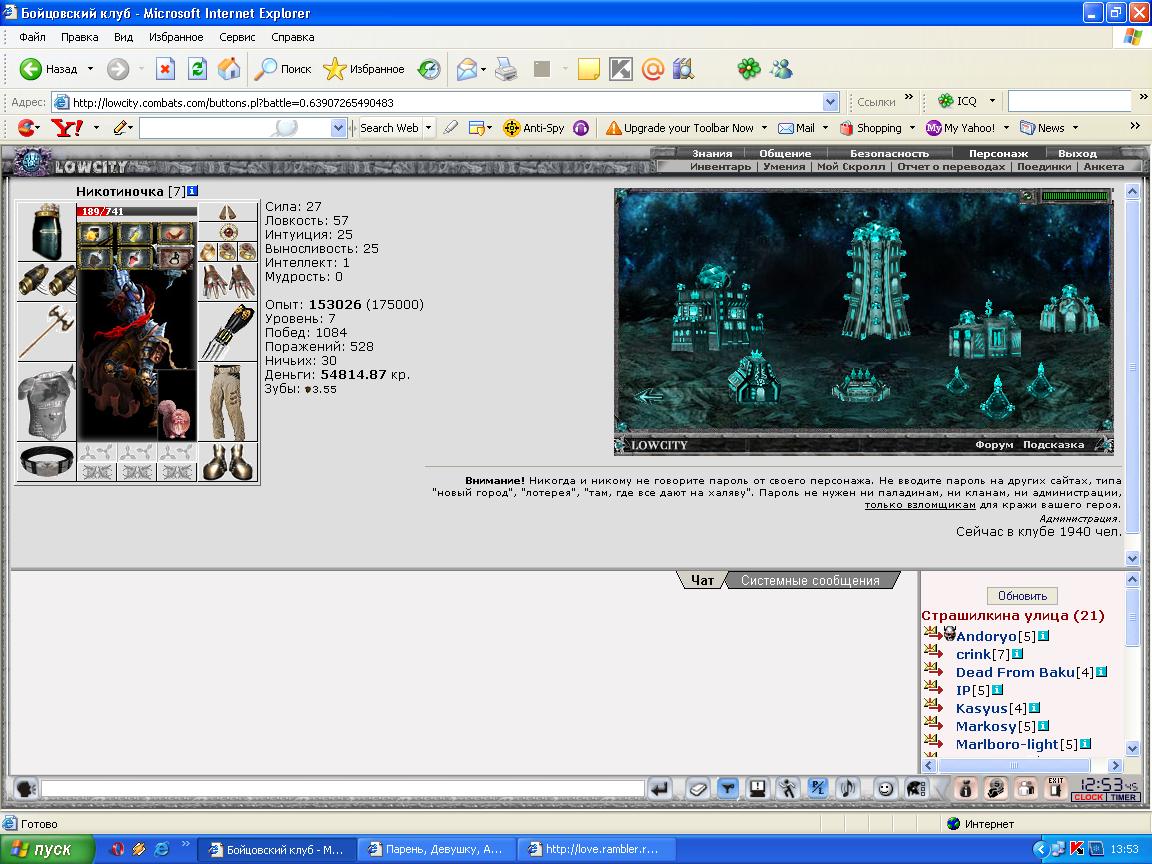Click the browser stop icon
Viewport: 1152px width, 864px height.
tap(165, 69)
